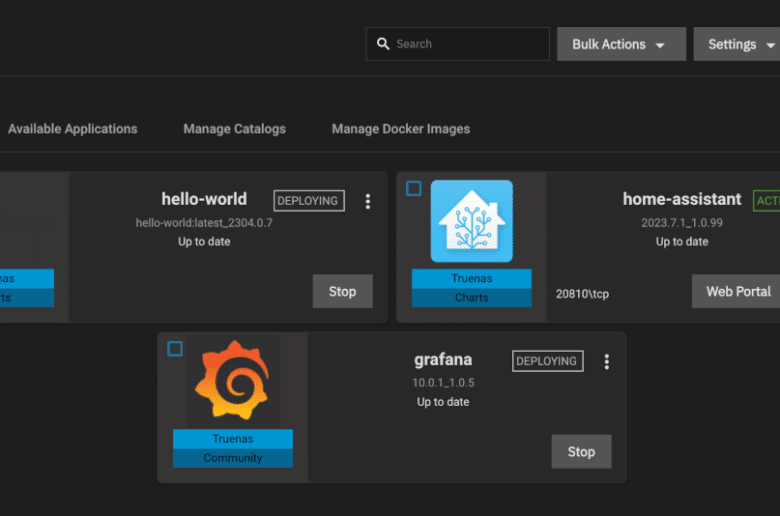
Task: Click grafana DEPLOYING status badge
Action: click(547, 361)
